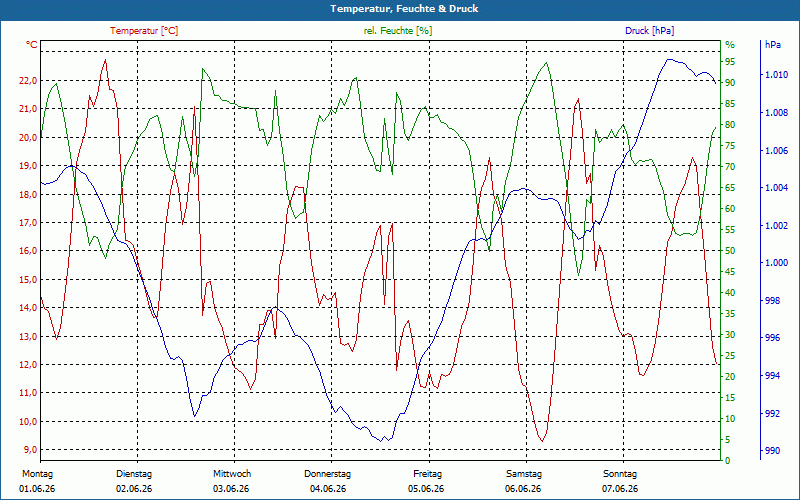Click the °C unit label on left axis
The height and width of the screenshot is (500, 800).
32,45
